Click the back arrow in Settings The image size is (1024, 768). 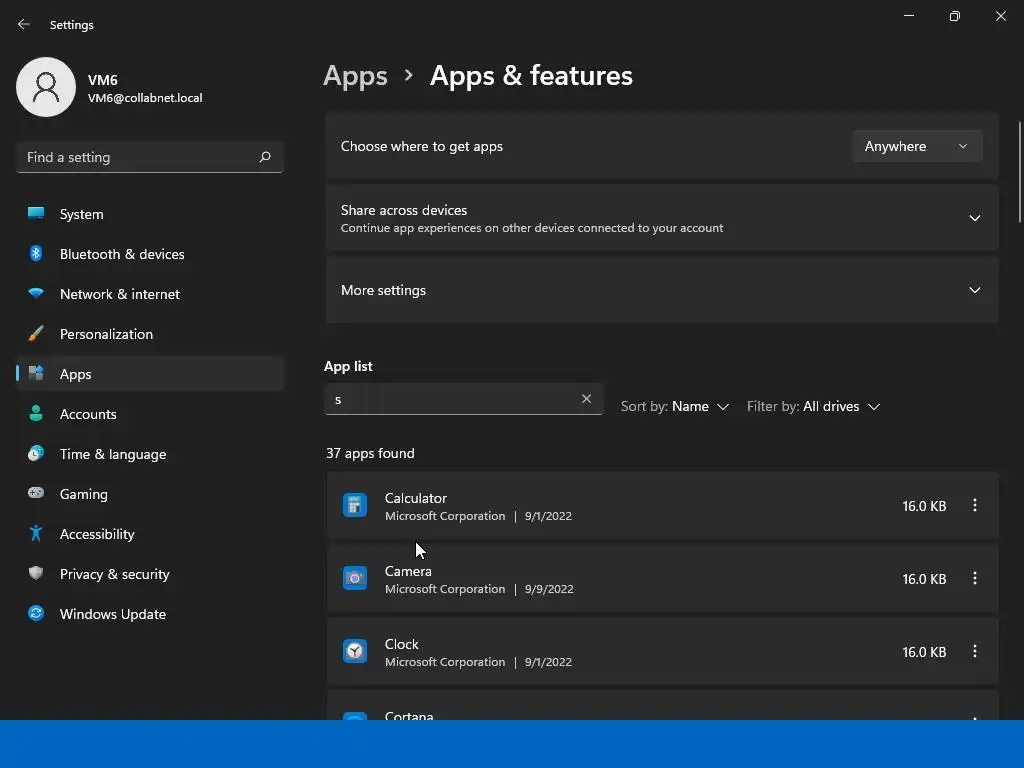click(24, 24)
